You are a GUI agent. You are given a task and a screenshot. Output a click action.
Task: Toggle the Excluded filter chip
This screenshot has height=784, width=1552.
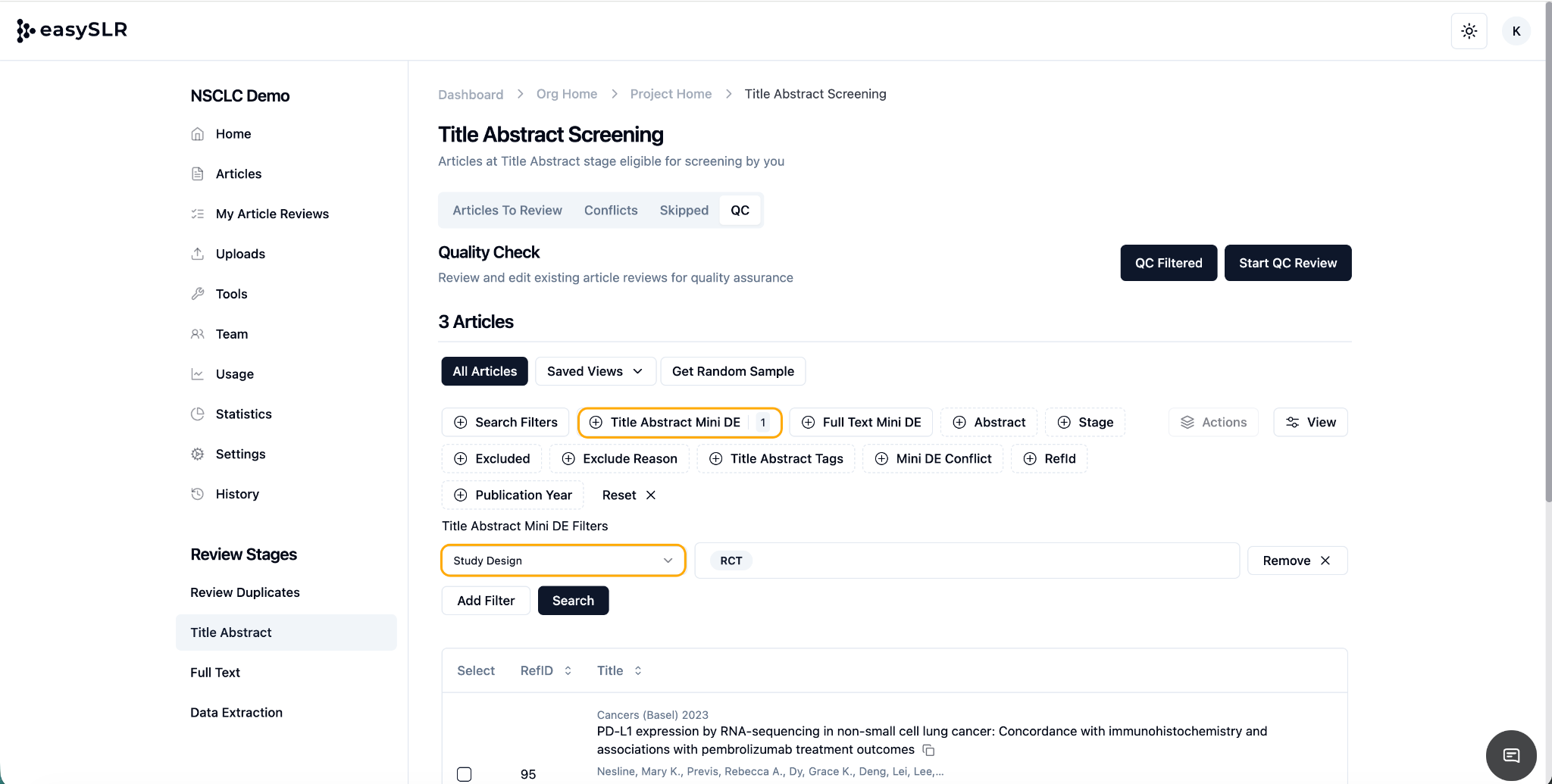[x=492, y=458]
